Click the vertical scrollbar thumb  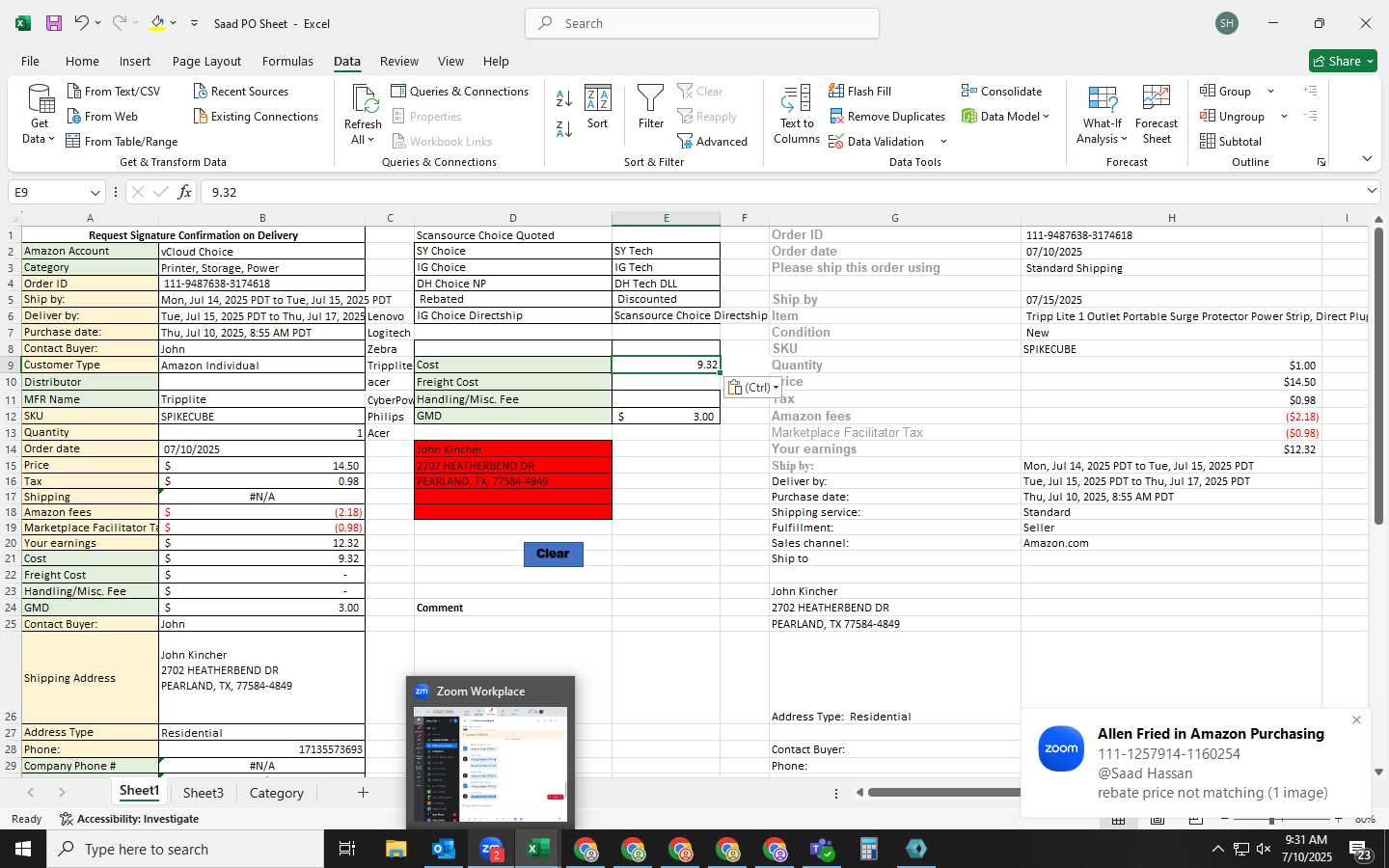point(1378,376)
